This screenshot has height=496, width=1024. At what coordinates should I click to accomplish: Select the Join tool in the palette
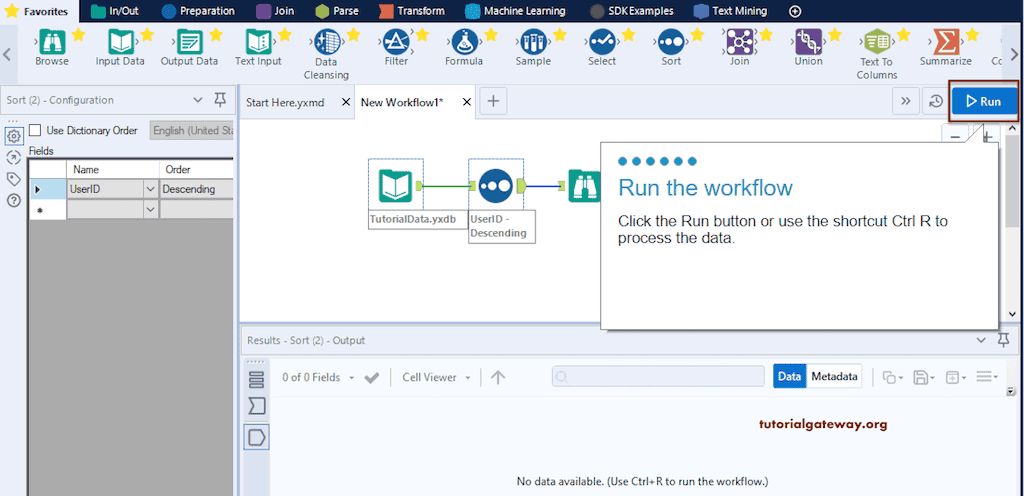point(740,42)
